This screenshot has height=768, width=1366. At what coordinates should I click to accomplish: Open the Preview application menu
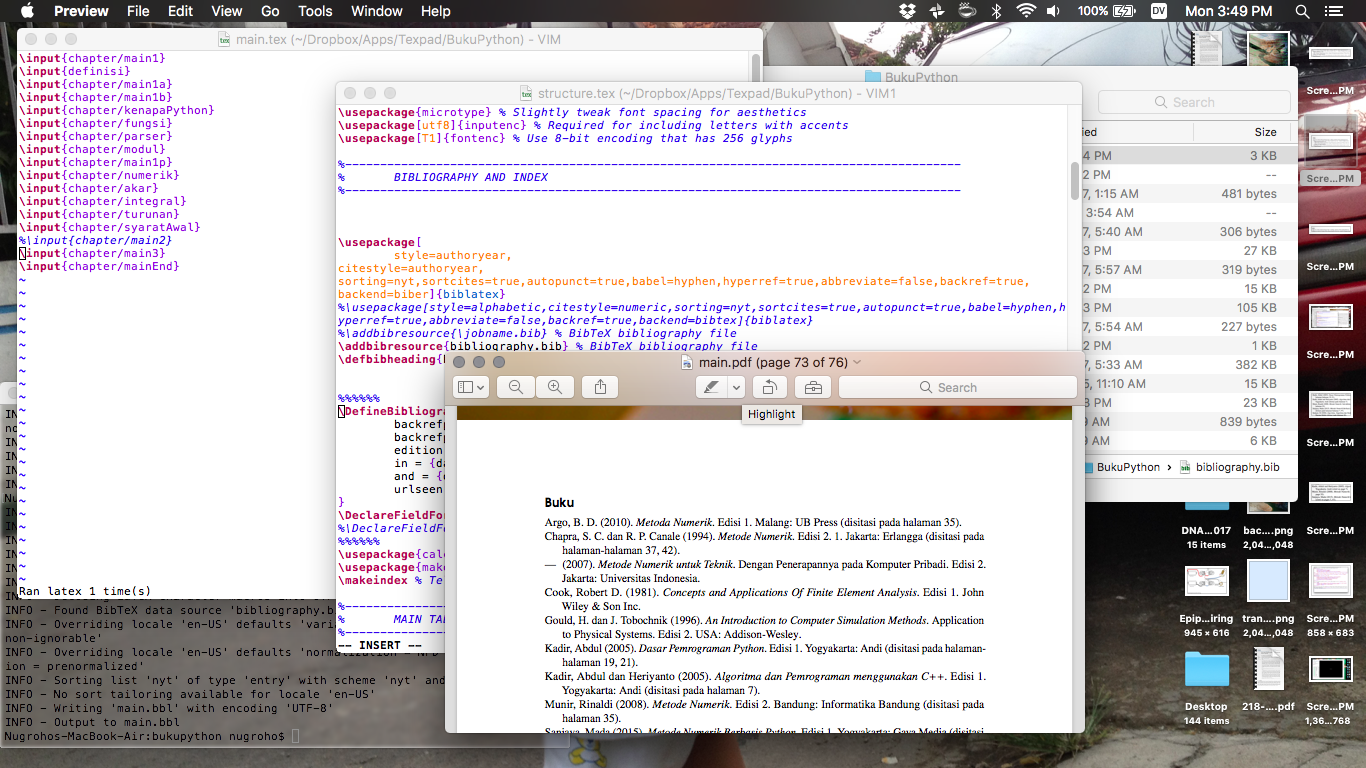click(81, 11)
